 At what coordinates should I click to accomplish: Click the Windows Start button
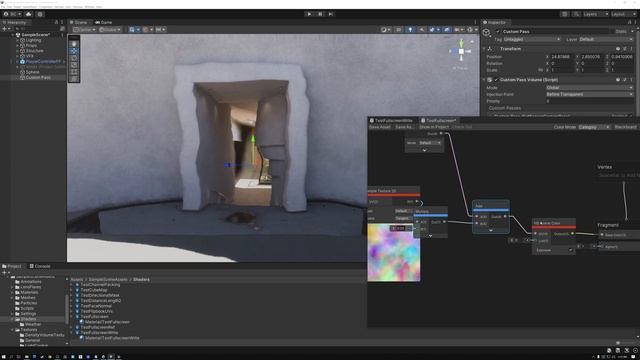pyautogui.click(x=3, y=357)
